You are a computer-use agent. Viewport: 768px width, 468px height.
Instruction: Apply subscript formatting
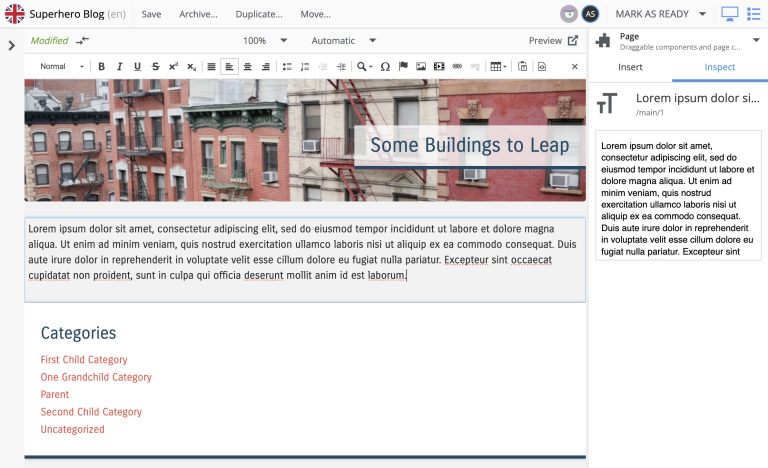pyautogui.click(x=192, y=67)
